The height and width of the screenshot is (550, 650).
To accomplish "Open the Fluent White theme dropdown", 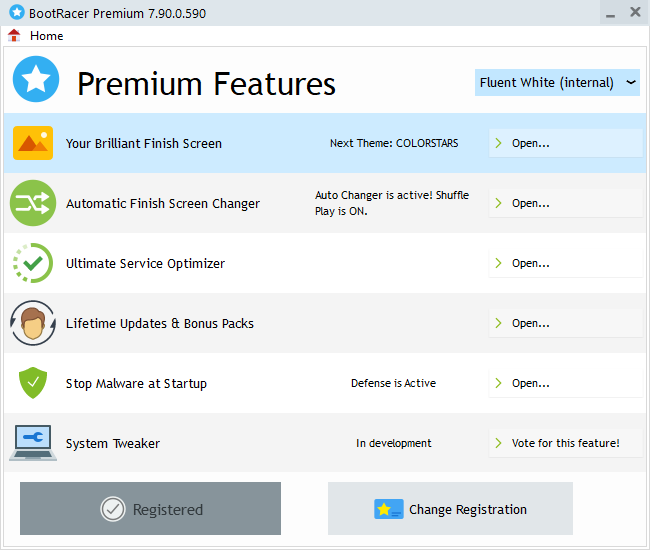I will tap(557, 82).
